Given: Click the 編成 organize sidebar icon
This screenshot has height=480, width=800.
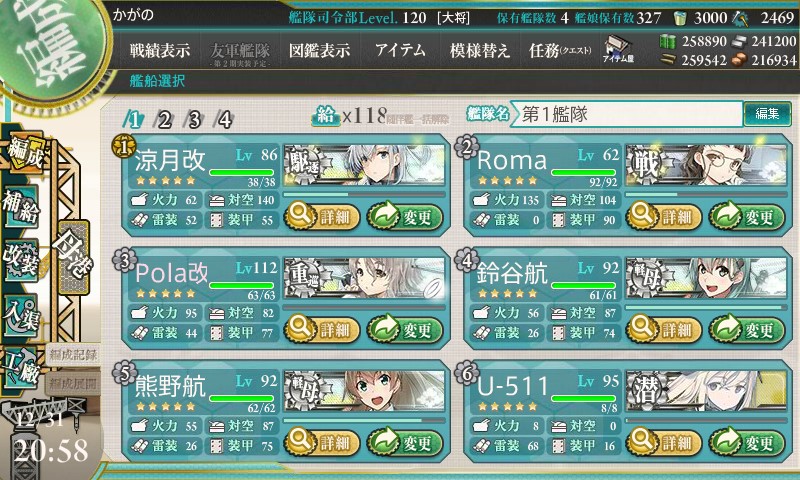Looking at the screenshot, I should click(x=24, y=153).
